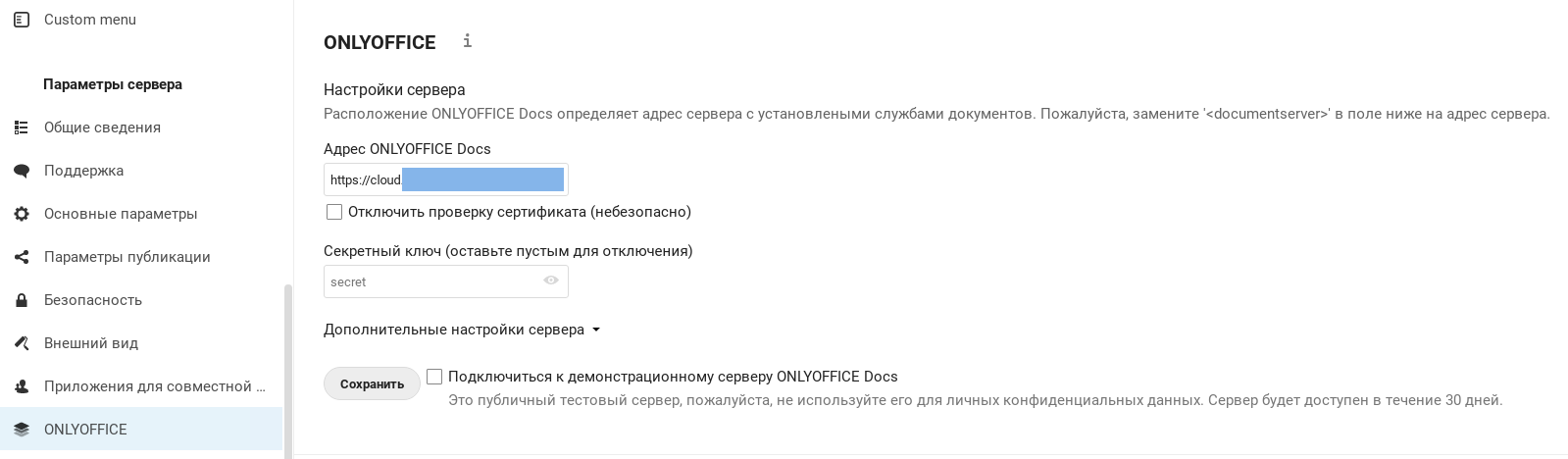Screen dimensions: 1568x459
Task: Click the sidebar vertical scrollbar
Action: click(287, 371)
